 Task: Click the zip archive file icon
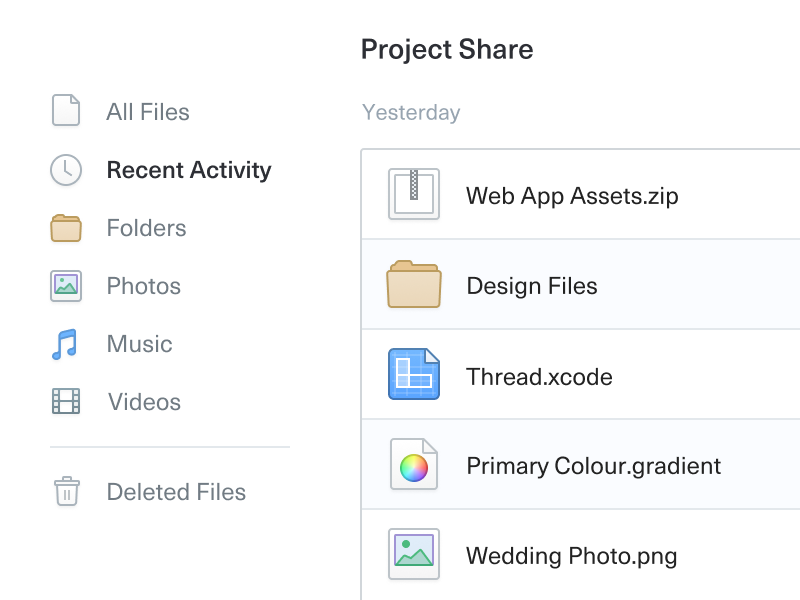(414, 194)
